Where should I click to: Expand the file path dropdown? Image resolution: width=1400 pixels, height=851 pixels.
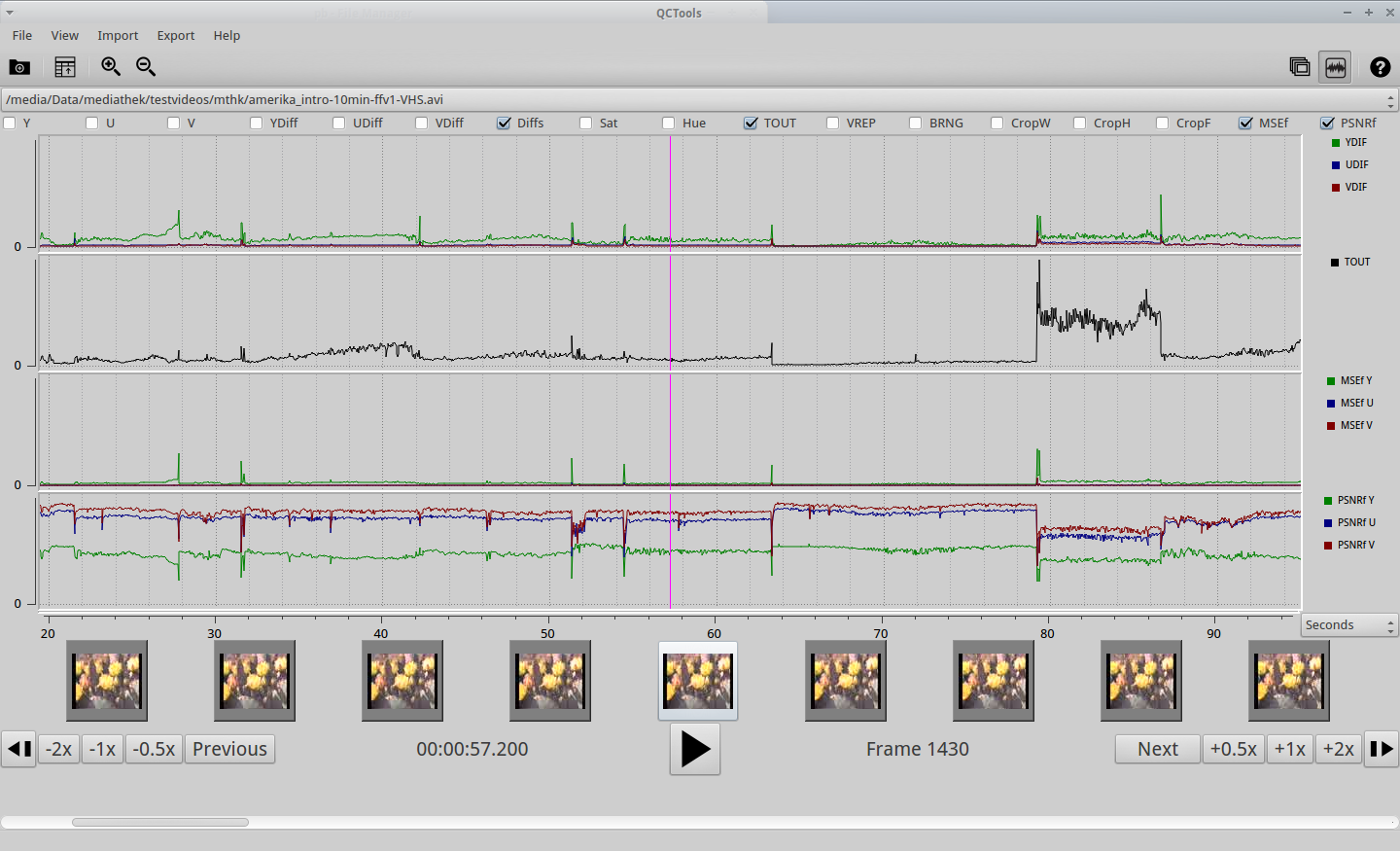pos(1390,100)
